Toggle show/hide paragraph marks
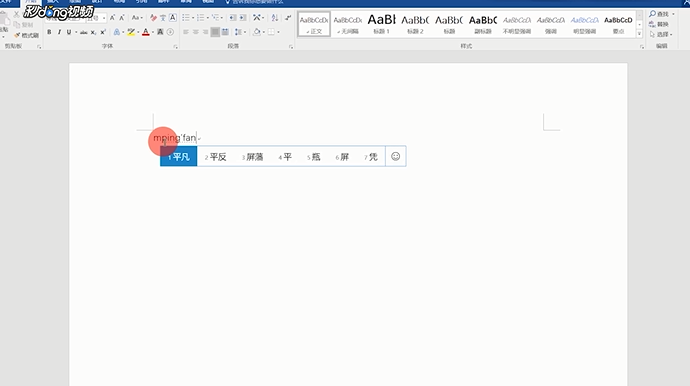Screen dimensions: 690x386 coord(288,18)
